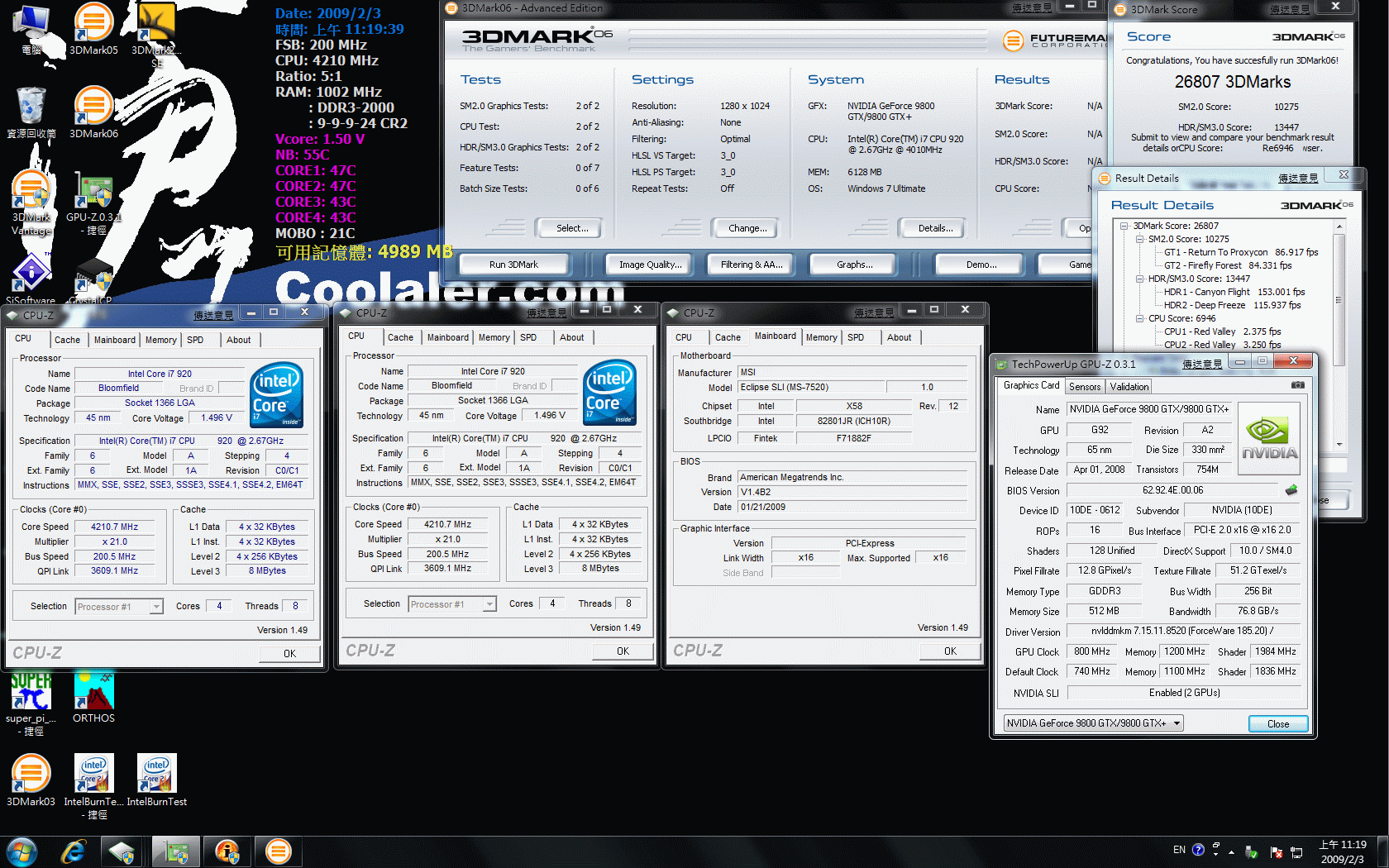Open the IntelBurnTest desktop icon
This screenshot has height=868, width=1389.
click(x=156, y=781)
